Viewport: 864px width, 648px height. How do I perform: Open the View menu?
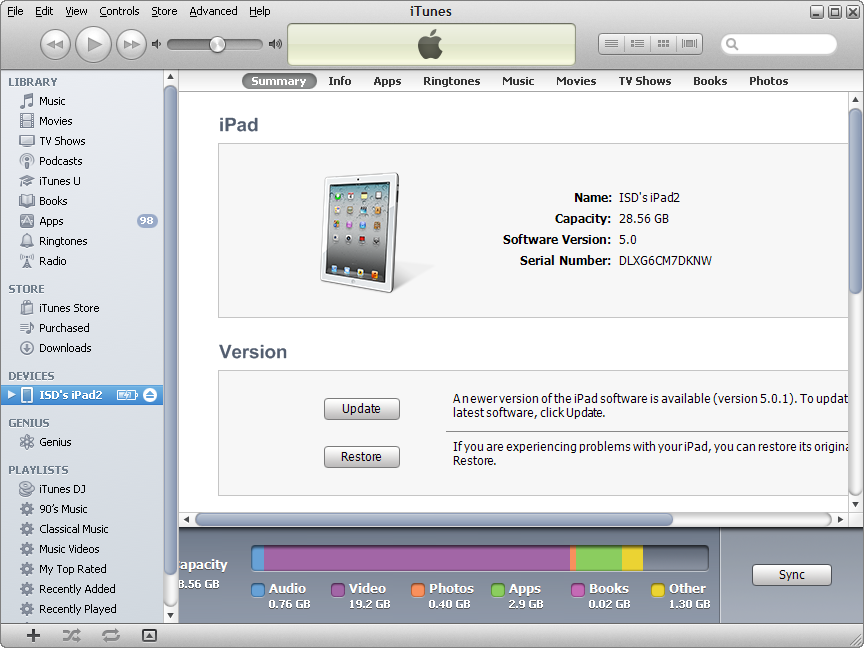76,11
